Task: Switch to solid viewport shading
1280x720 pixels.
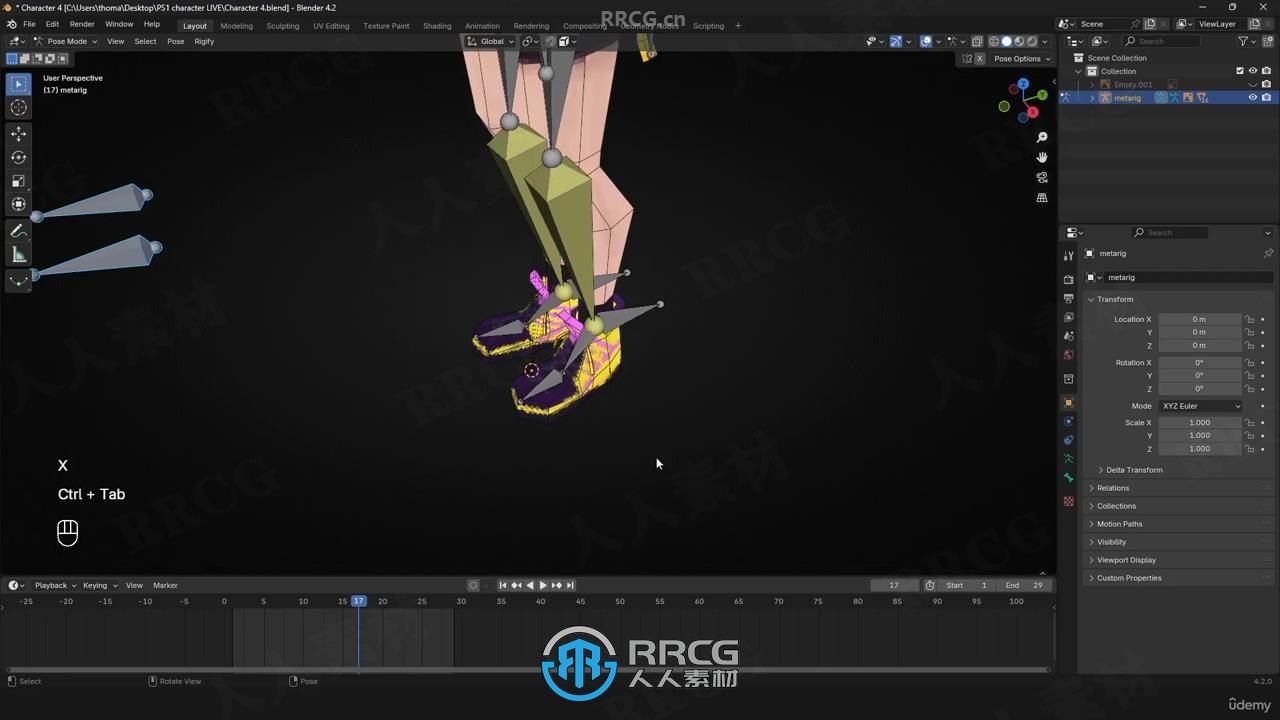Action: pos(1007,41)
